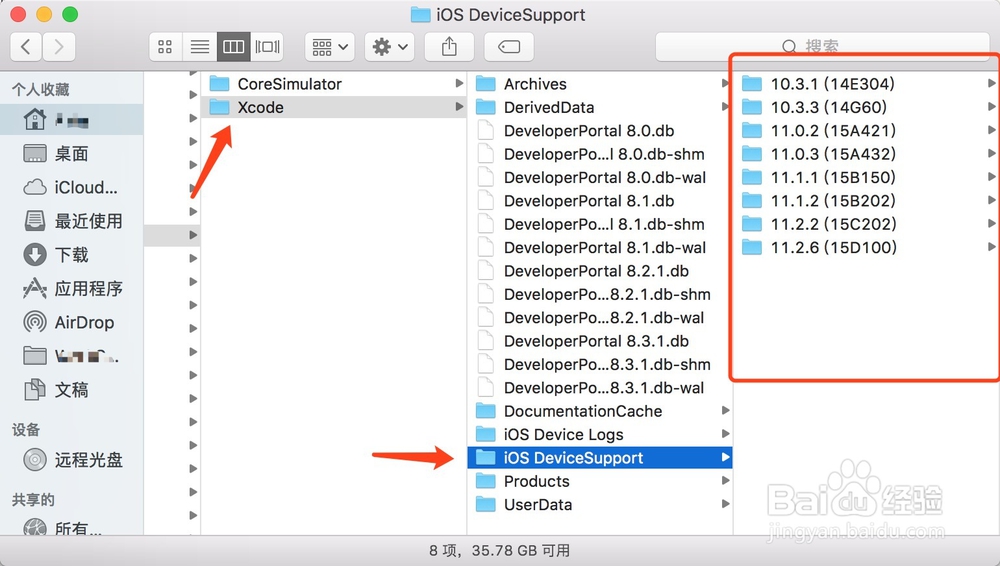The width and height of the screenshot is (1000, 566).
Task: Open the home folder in sidebar
Action: [x=71, y=119]
